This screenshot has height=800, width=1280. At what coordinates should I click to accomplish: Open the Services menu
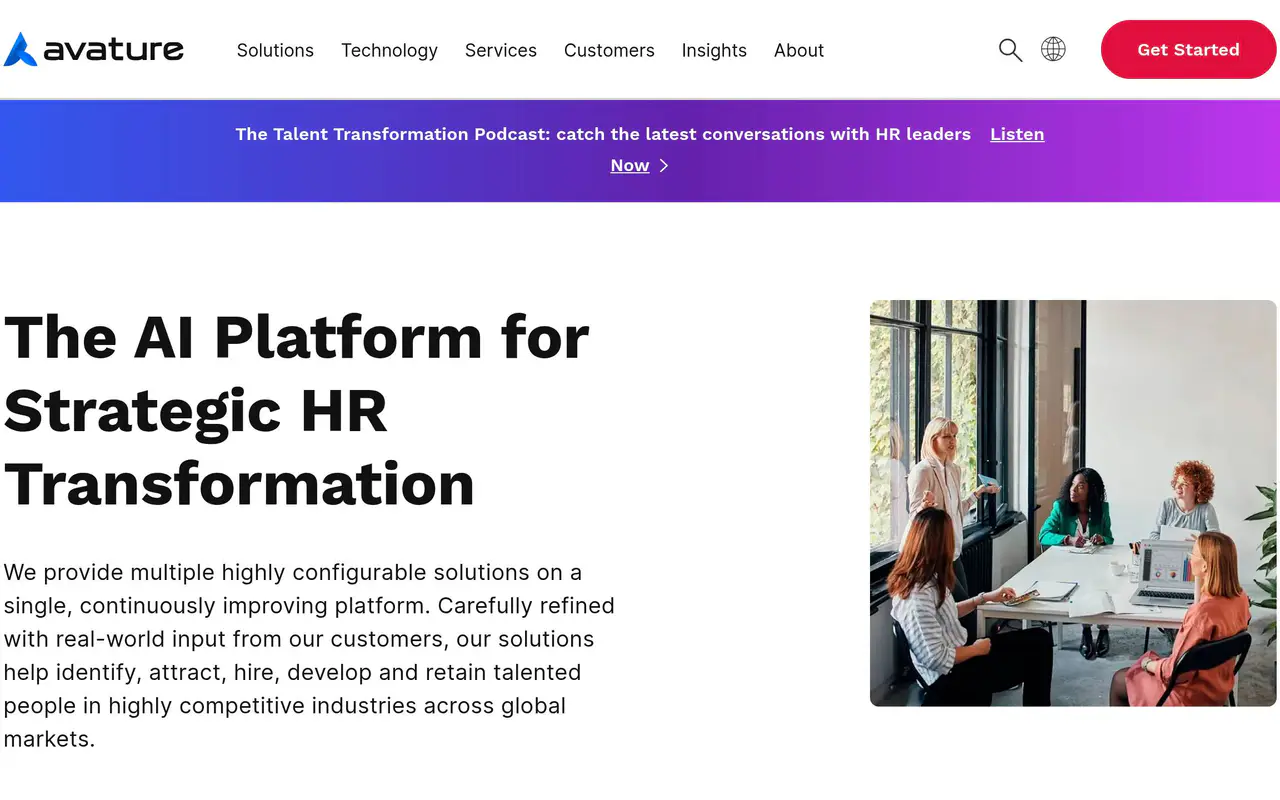[501, 50]
